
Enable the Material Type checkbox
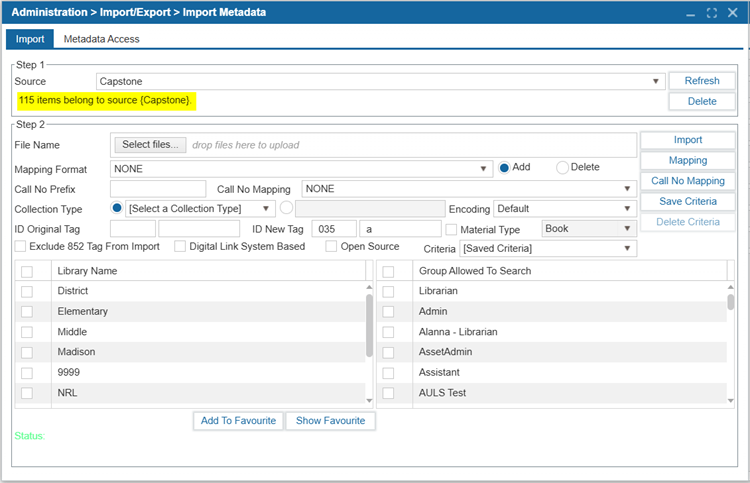pos(451,230)
